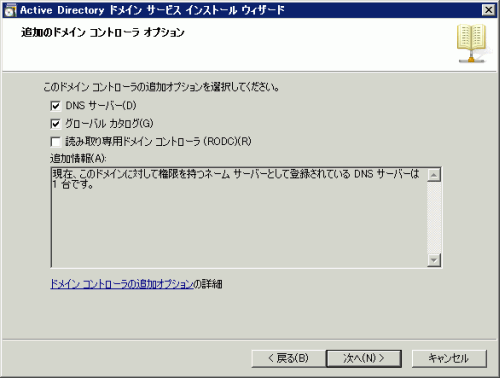
Task: Click the scroll up arrow in 追加情報 box
Action: [x=434, y=175]
